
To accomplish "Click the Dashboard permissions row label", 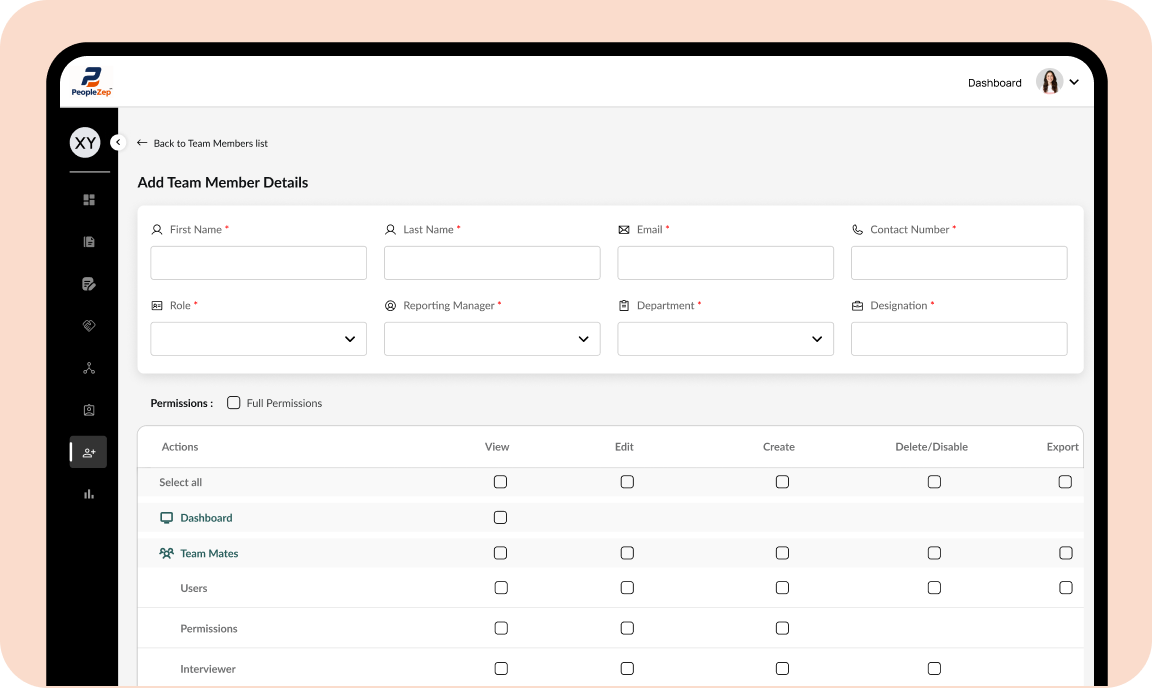I will (206, 518).
